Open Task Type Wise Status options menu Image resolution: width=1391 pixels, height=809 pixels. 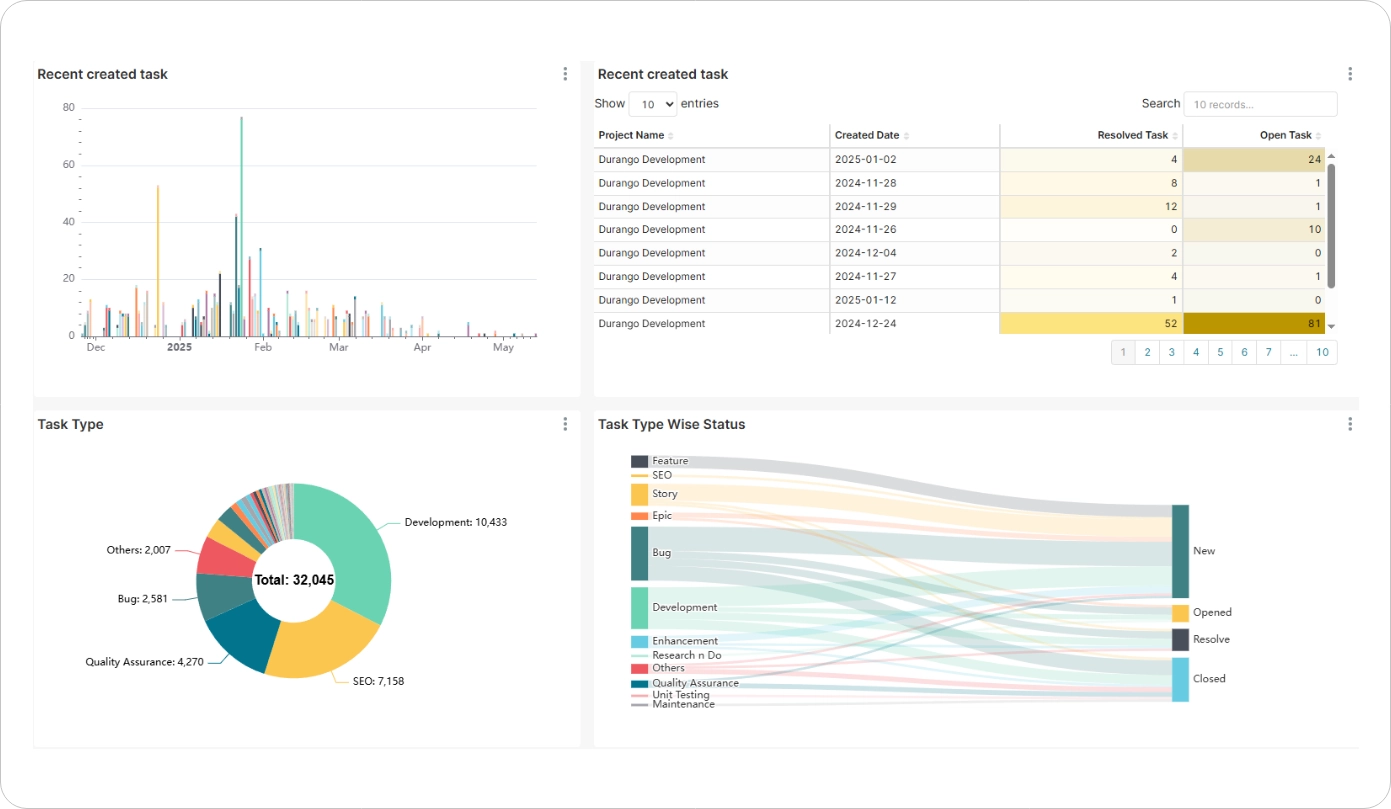coord(1350,424)
